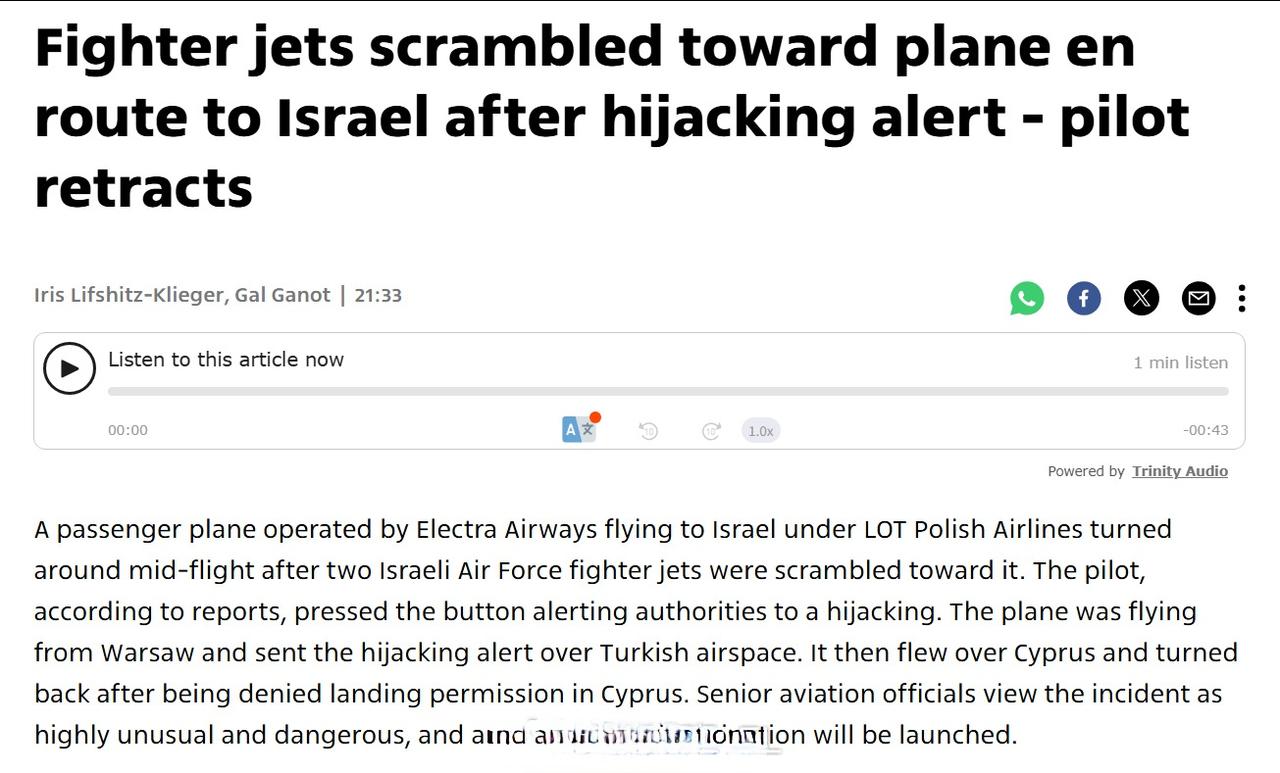Share the article on X

[x=1141, y=298]
